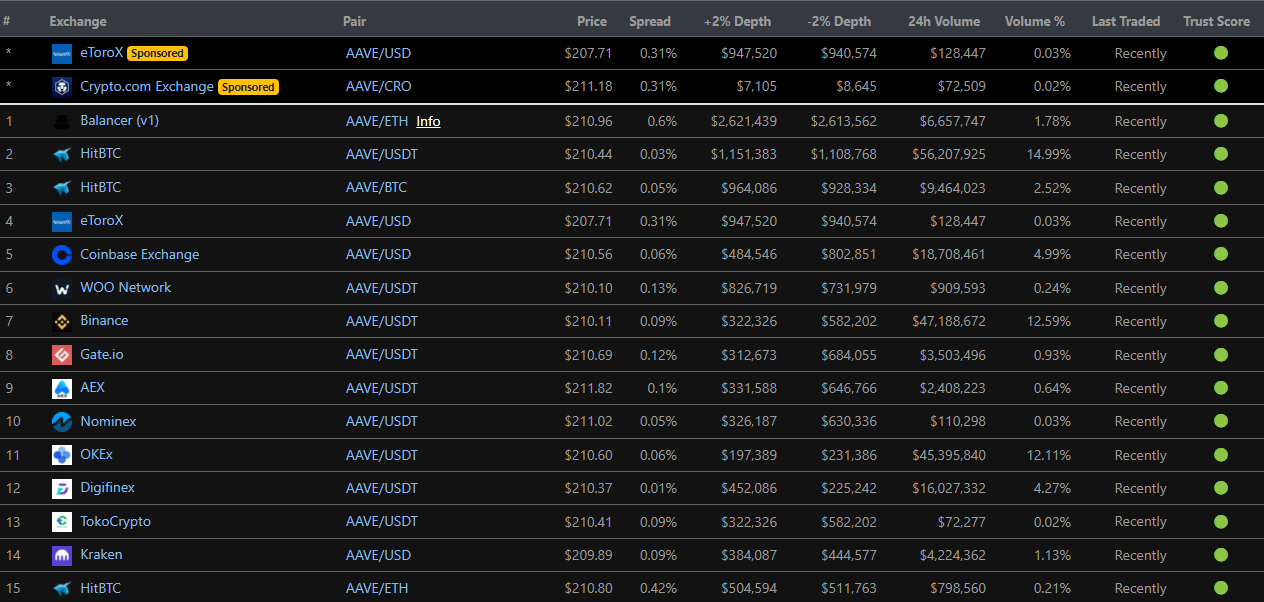The width and height of the screenshot is (1264, 602).
Task: Click the Gate.io logo icon
Action: pos(62,355)
